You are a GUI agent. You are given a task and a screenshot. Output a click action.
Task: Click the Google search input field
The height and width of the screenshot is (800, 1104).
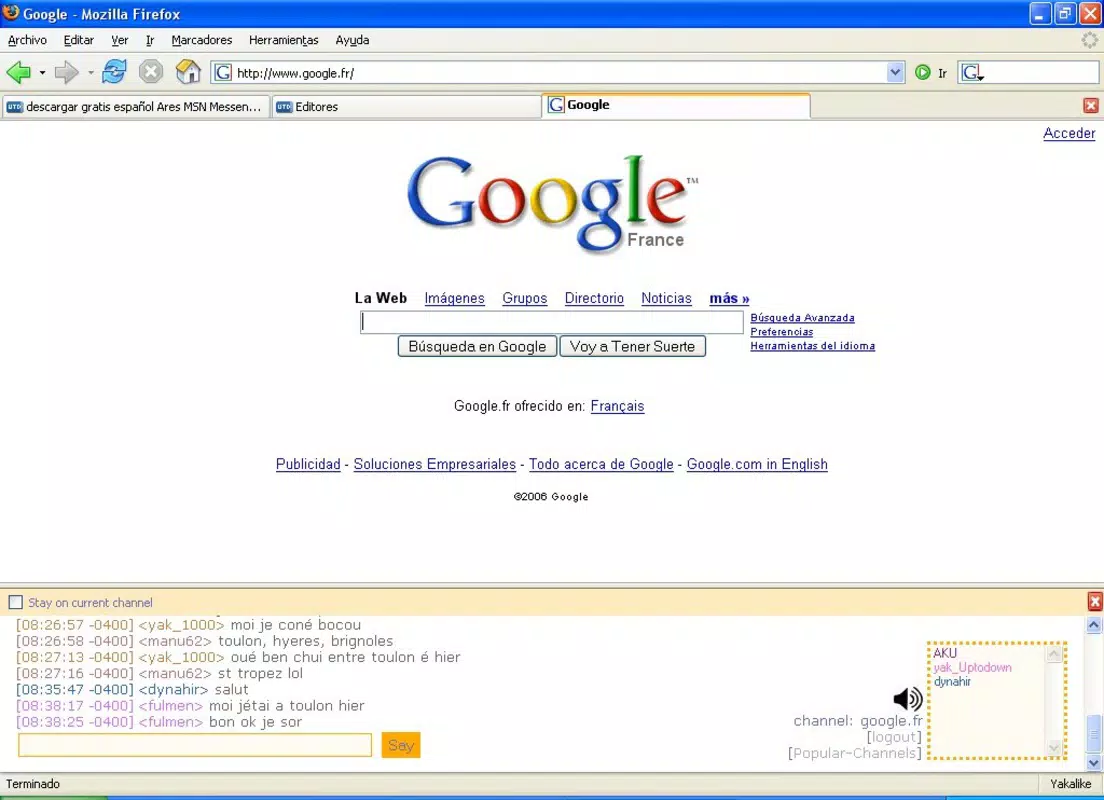(x=552, y=322)
